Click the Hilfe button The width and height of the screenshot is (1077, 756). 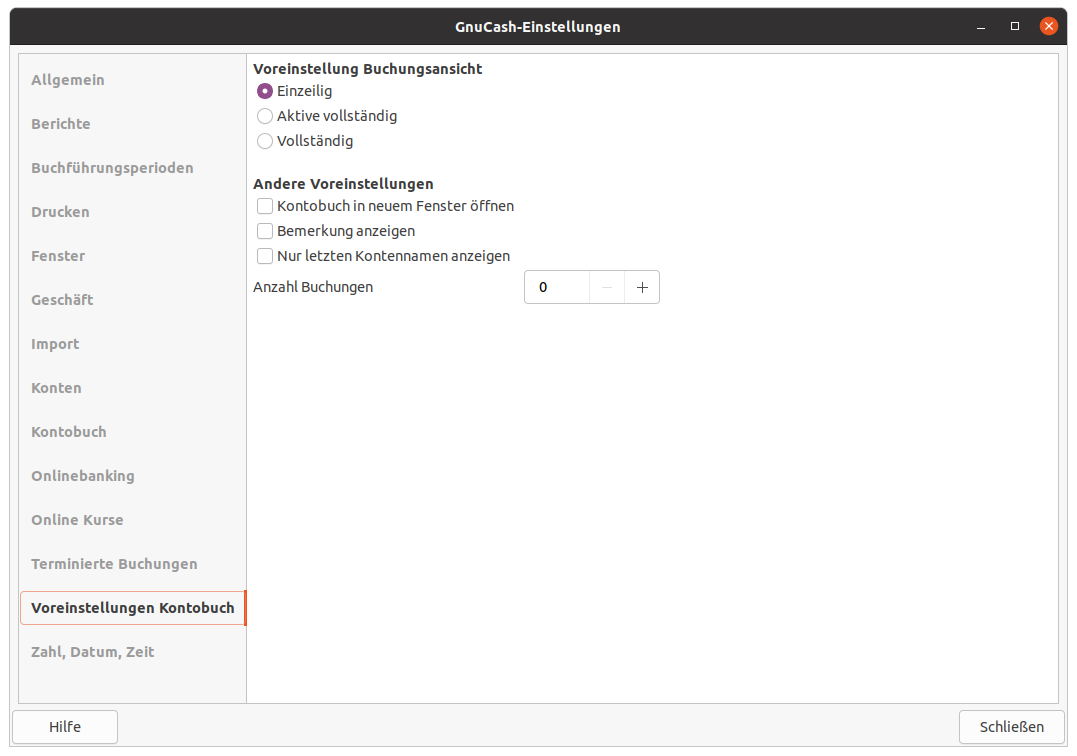[65, 727]
